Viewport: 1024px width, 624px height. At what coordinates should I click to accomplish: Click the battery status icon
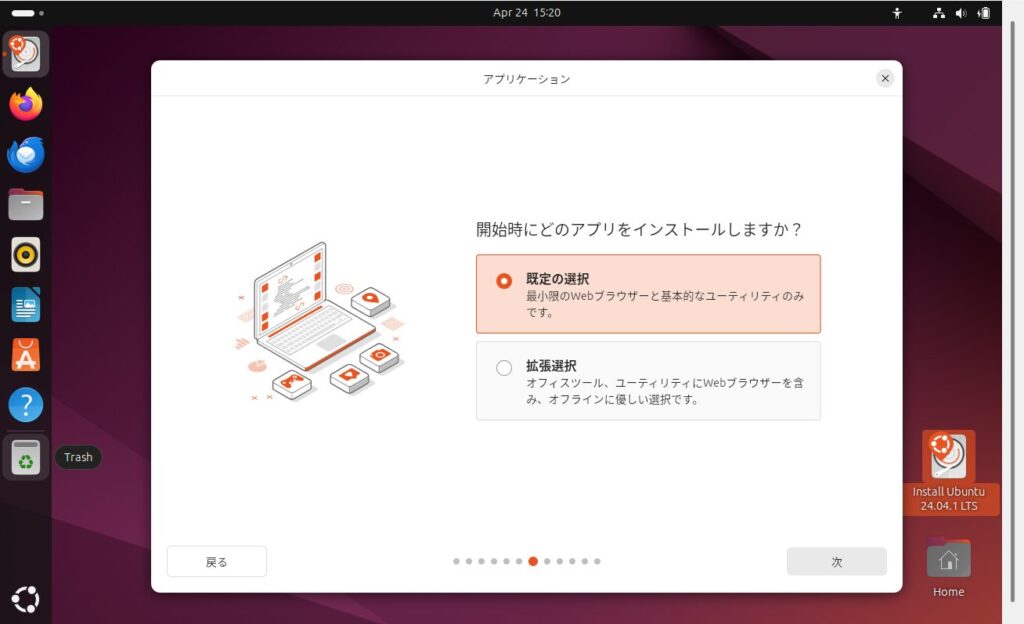[984, 12]
